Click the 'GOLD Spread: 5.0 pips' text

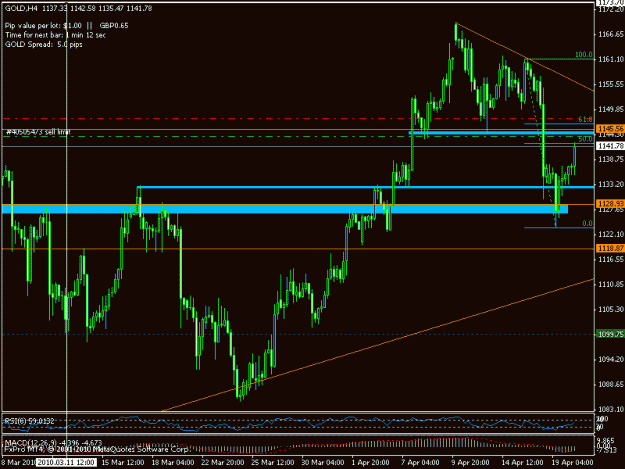43,44
